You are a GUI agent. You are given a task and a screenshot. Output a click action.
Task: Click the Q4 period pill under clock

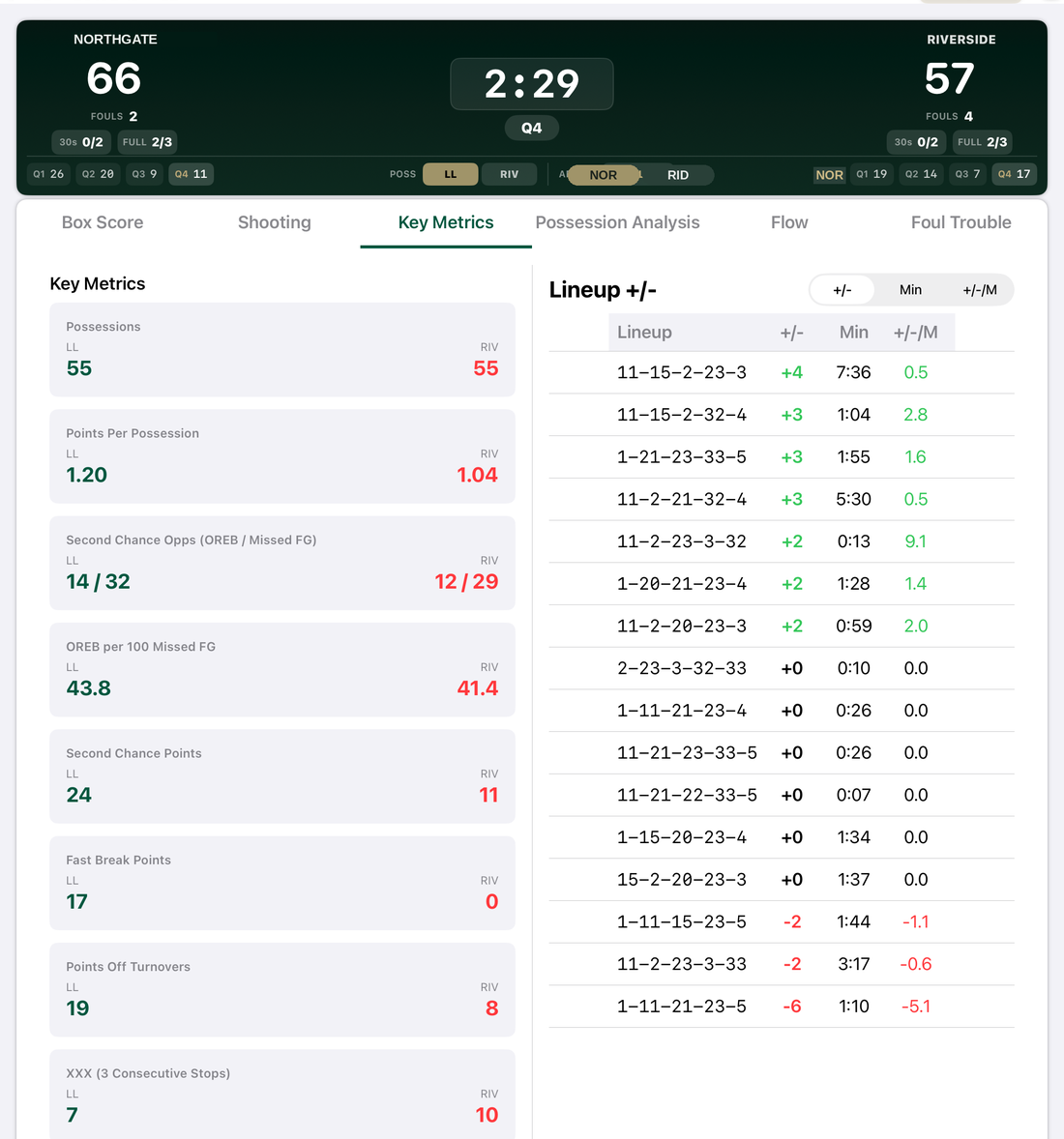tap(531, 128)
